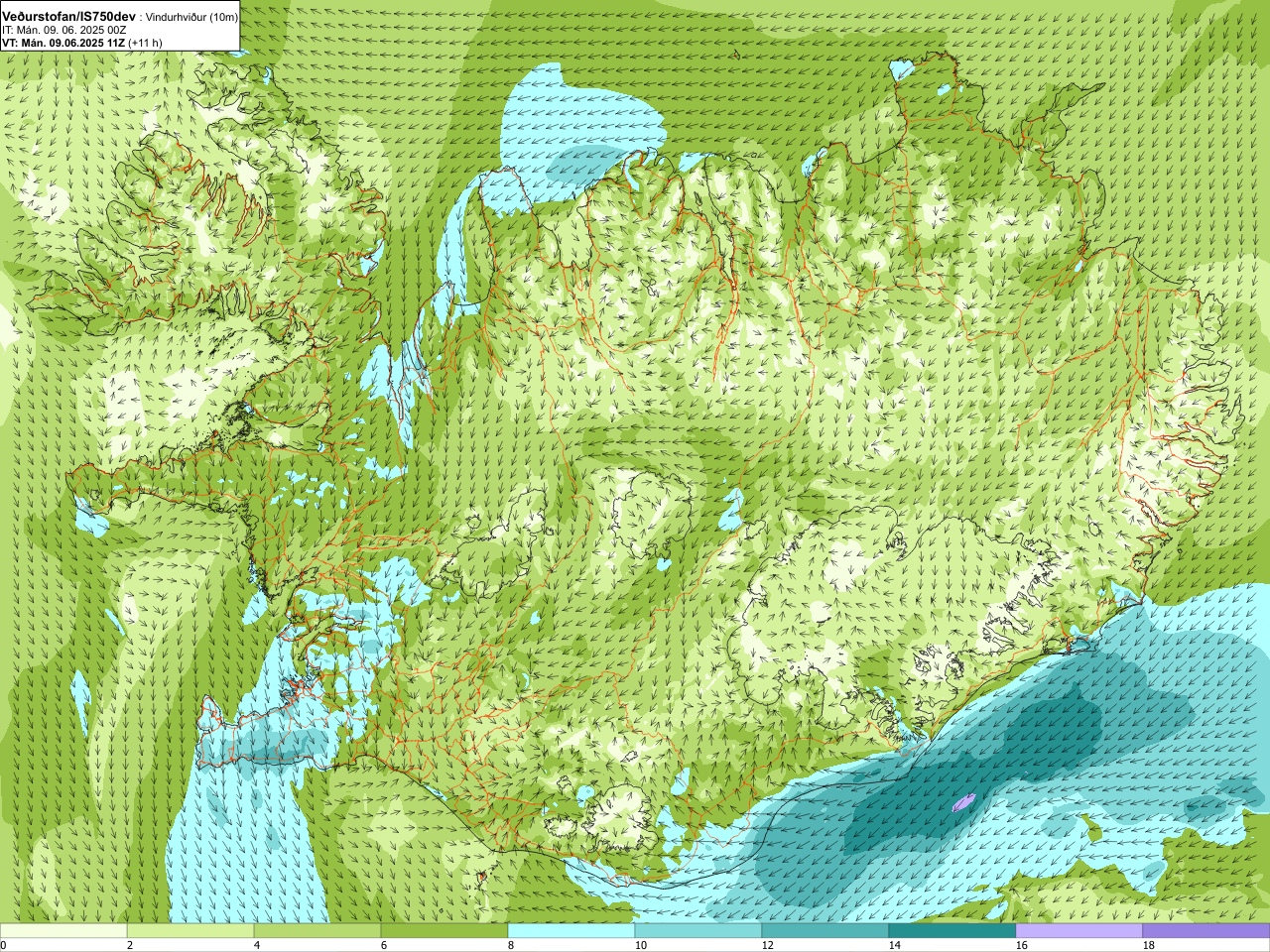Click the legend label 2
Image resolution: width=1270 pixels, height=952 pixels.
pos(130,945)
